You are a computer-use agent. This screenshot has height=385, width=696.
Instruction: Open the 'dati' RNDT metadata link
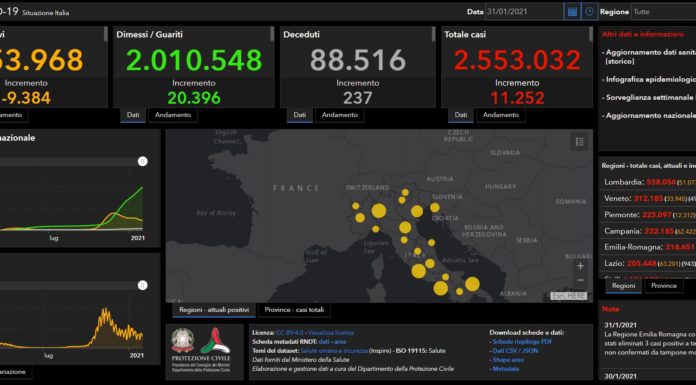pos(324,342)
